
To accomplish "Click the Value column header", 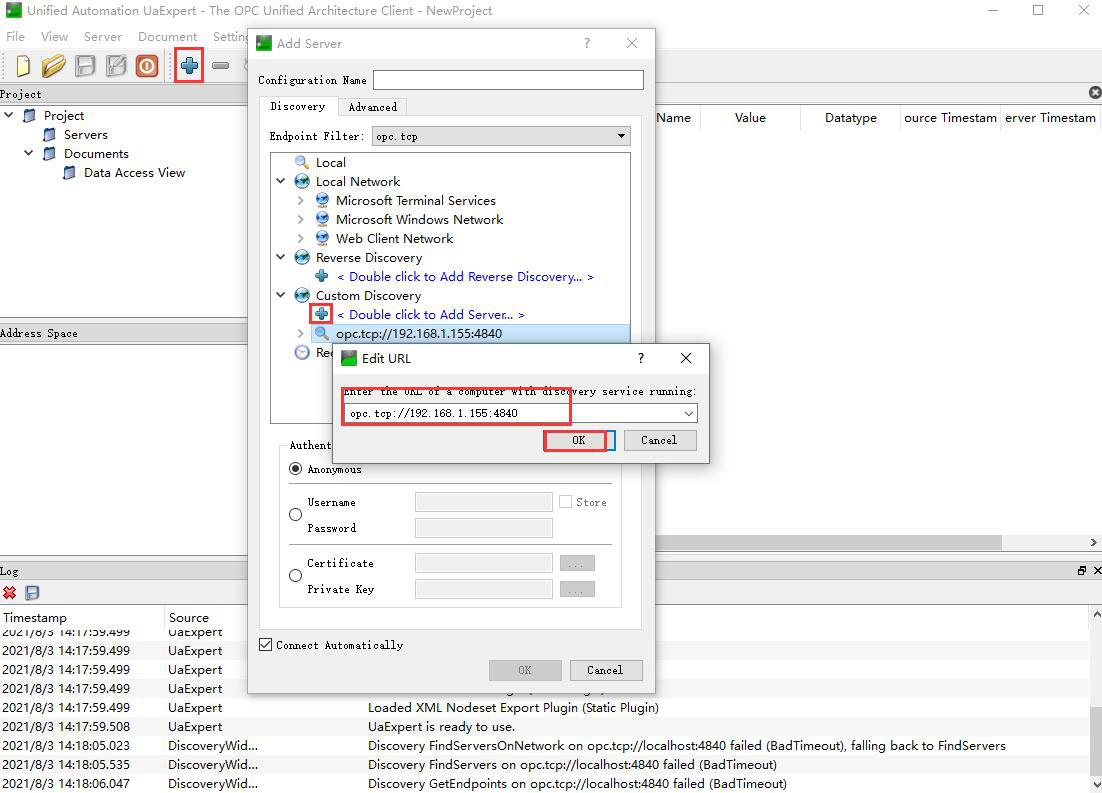I will point(750,117).
